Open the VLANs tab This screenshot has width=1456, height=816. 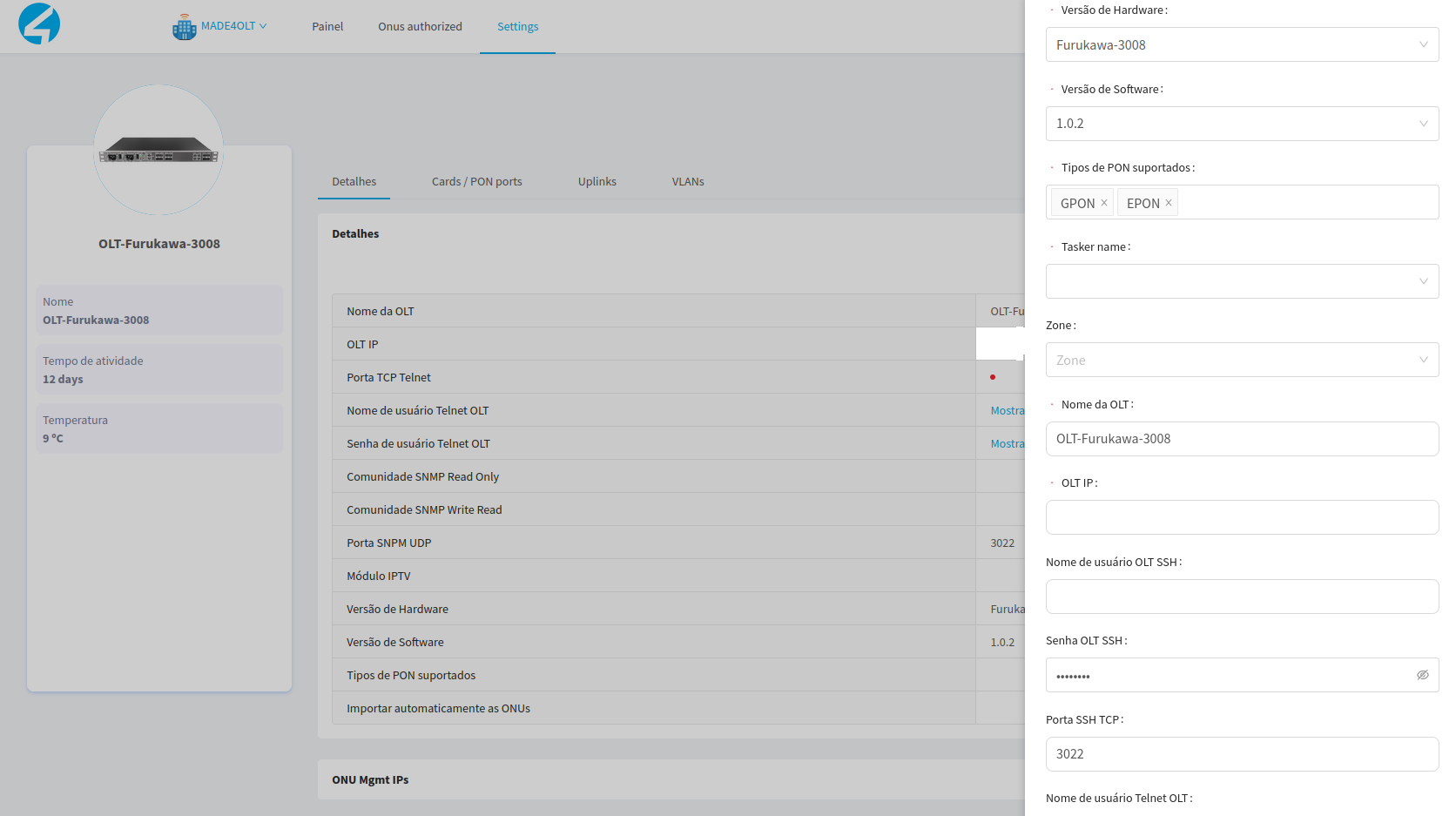click(687, 182)
